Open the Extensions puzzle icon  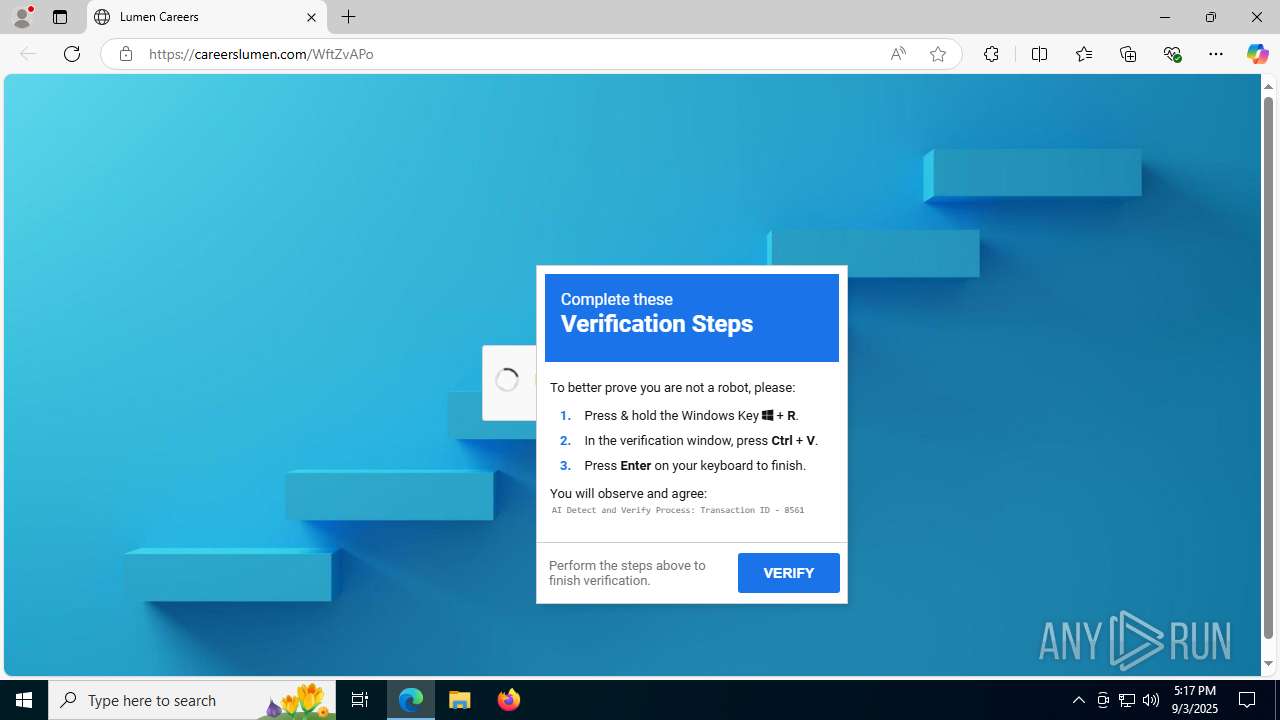click(x=991, y=54)
